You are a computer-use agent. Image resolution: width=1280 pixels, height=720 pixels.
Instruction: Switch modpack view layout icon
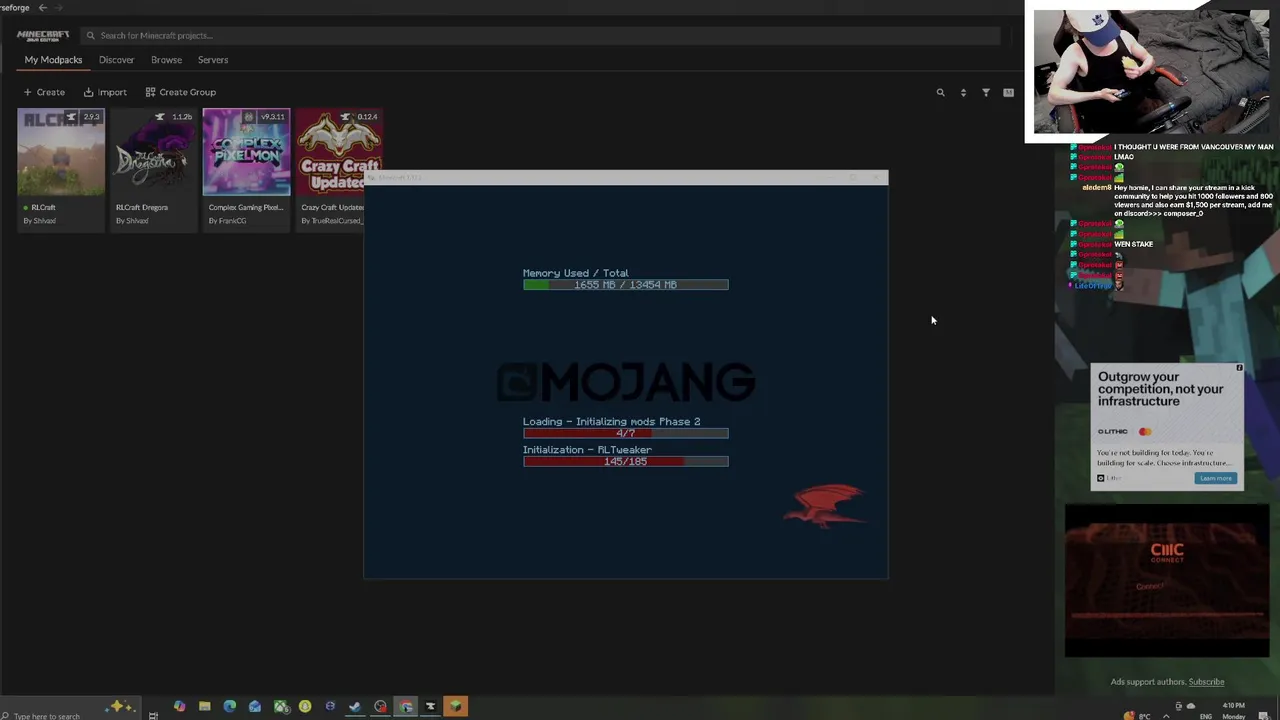point(1008,92)
